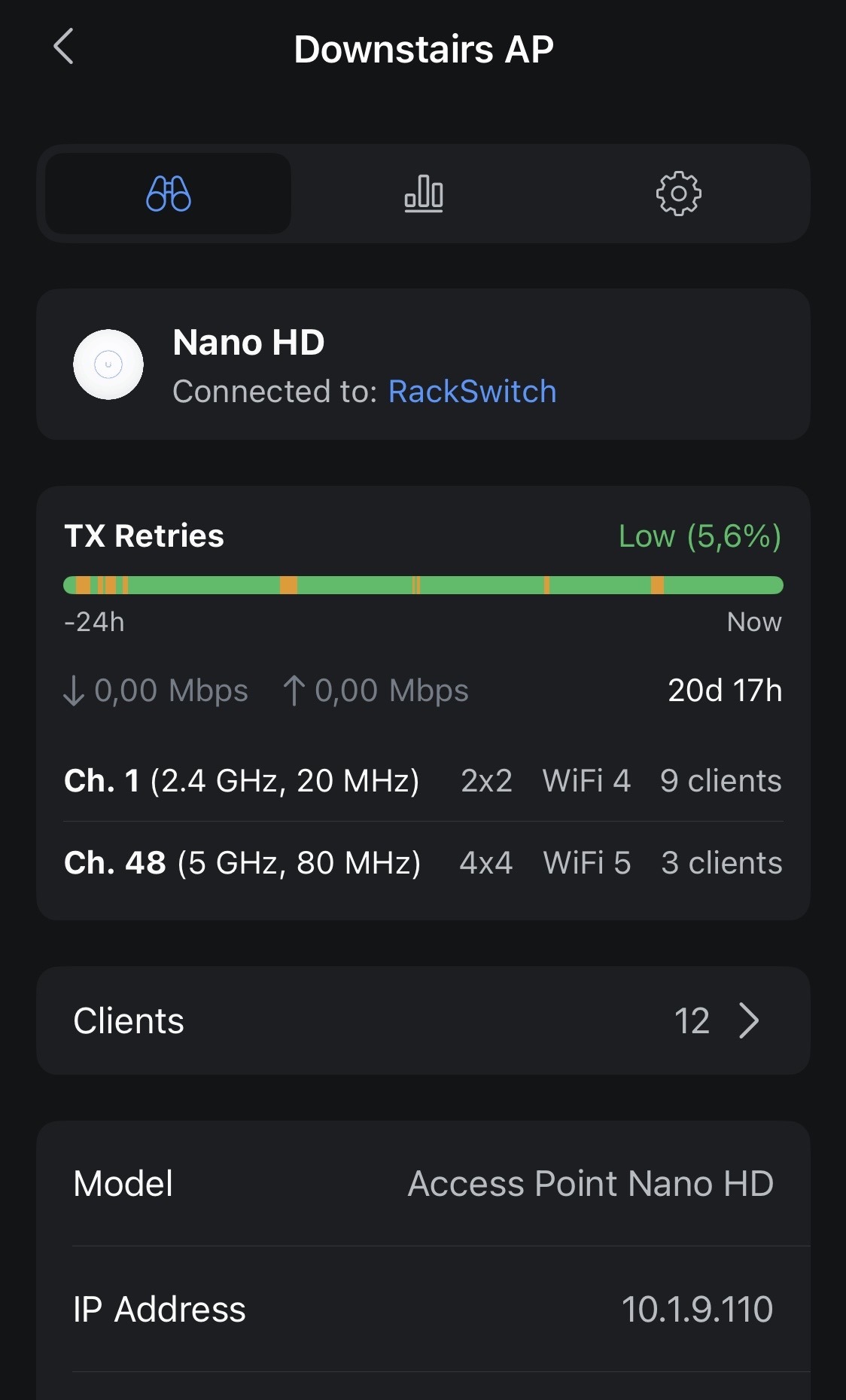
Task: Tap the Low (5,6%) retry status
Action: tap(699, 536)
